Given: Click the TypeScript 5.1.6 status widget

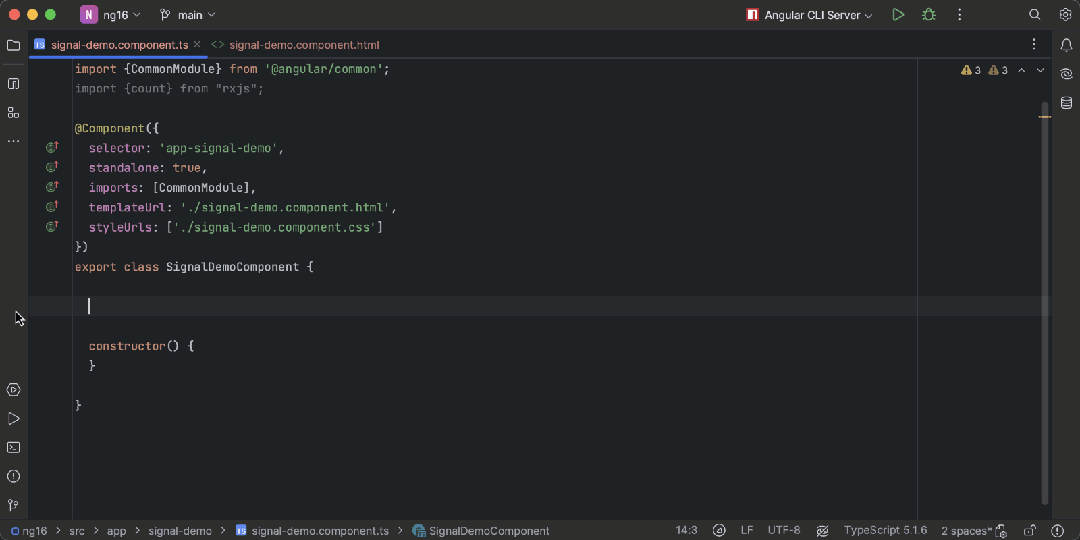Looking at the screenshot, I should pos(885,531).
